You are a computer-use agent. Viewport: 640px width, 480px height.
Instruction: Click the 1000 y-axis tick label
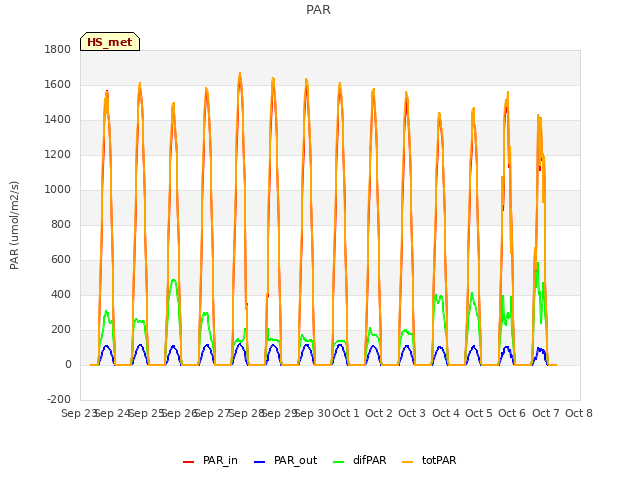58,190
